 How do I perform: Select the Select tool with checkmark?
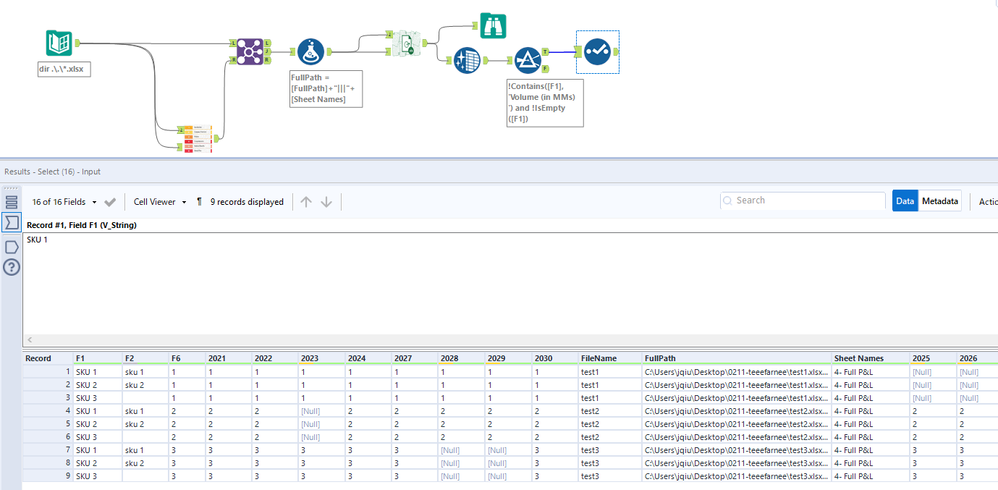pos(597,51)
